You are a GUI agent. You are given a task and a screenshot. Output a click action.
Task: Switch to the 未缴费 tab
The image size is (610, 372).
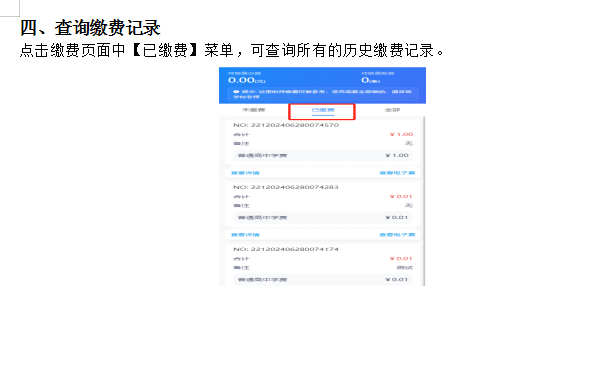(x=254, y=110)
